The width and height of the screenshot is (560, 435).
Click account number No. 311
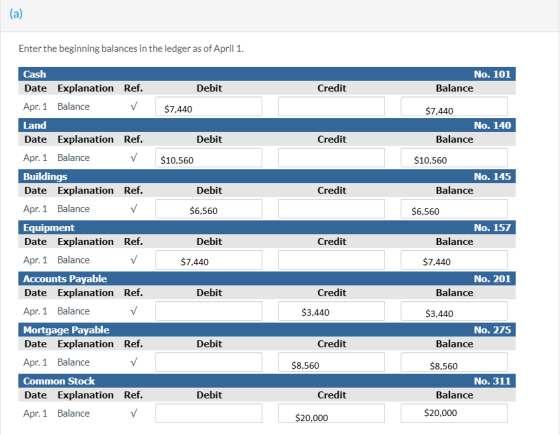click(492, 381)
